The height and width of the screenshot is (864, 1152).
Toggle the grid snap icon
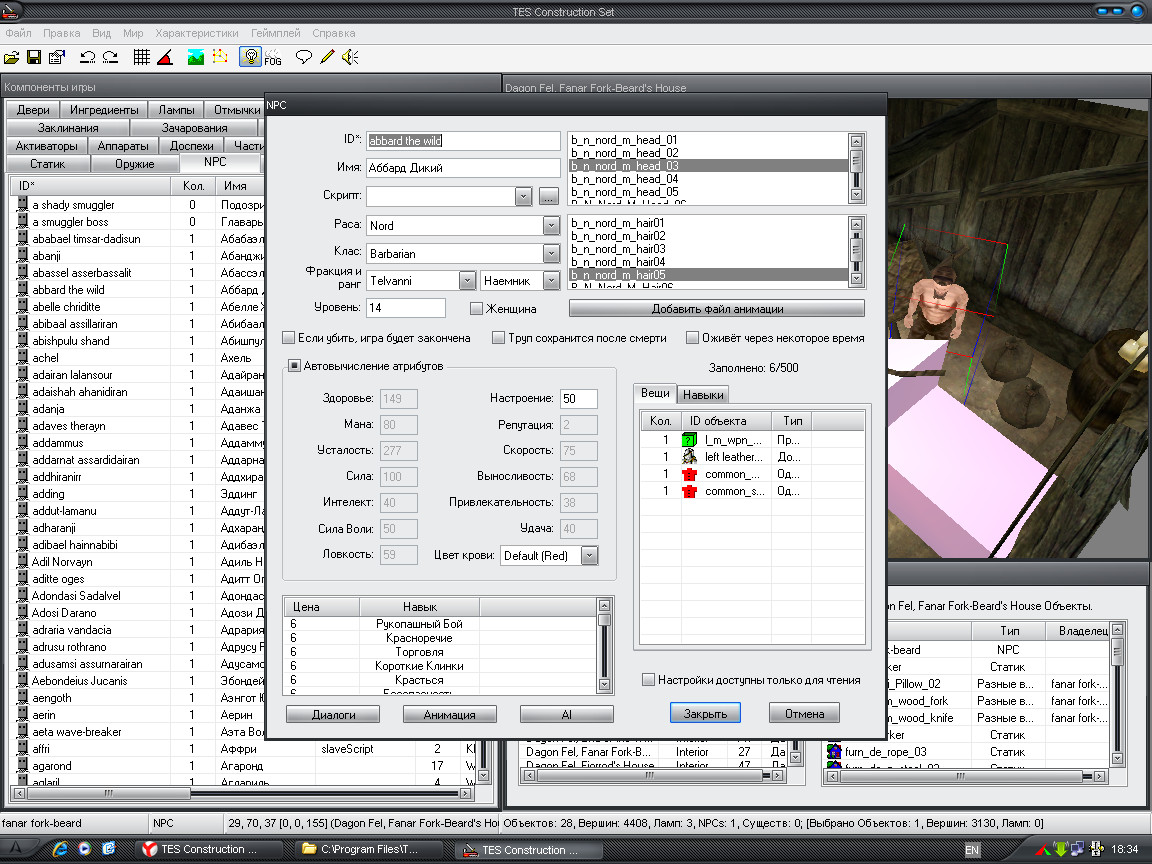(x=142, y=57)
